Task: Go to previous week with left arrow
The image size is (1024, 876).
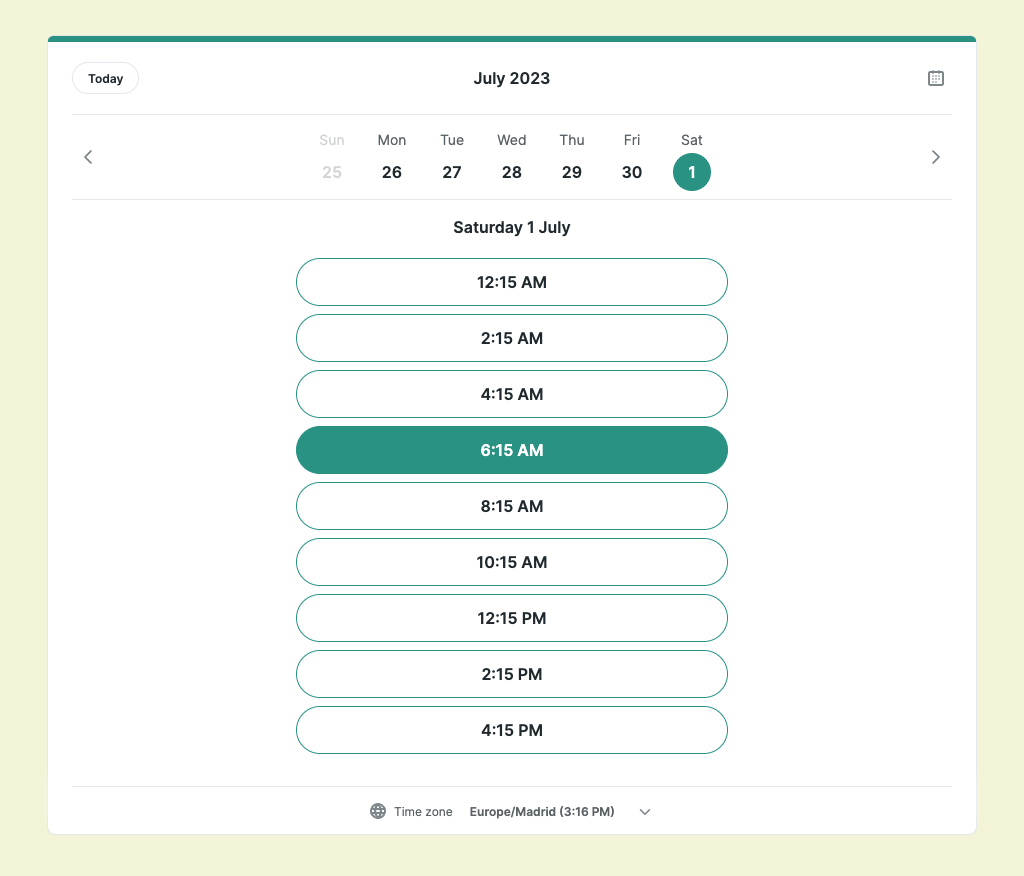Action: (x=88, y=157)
